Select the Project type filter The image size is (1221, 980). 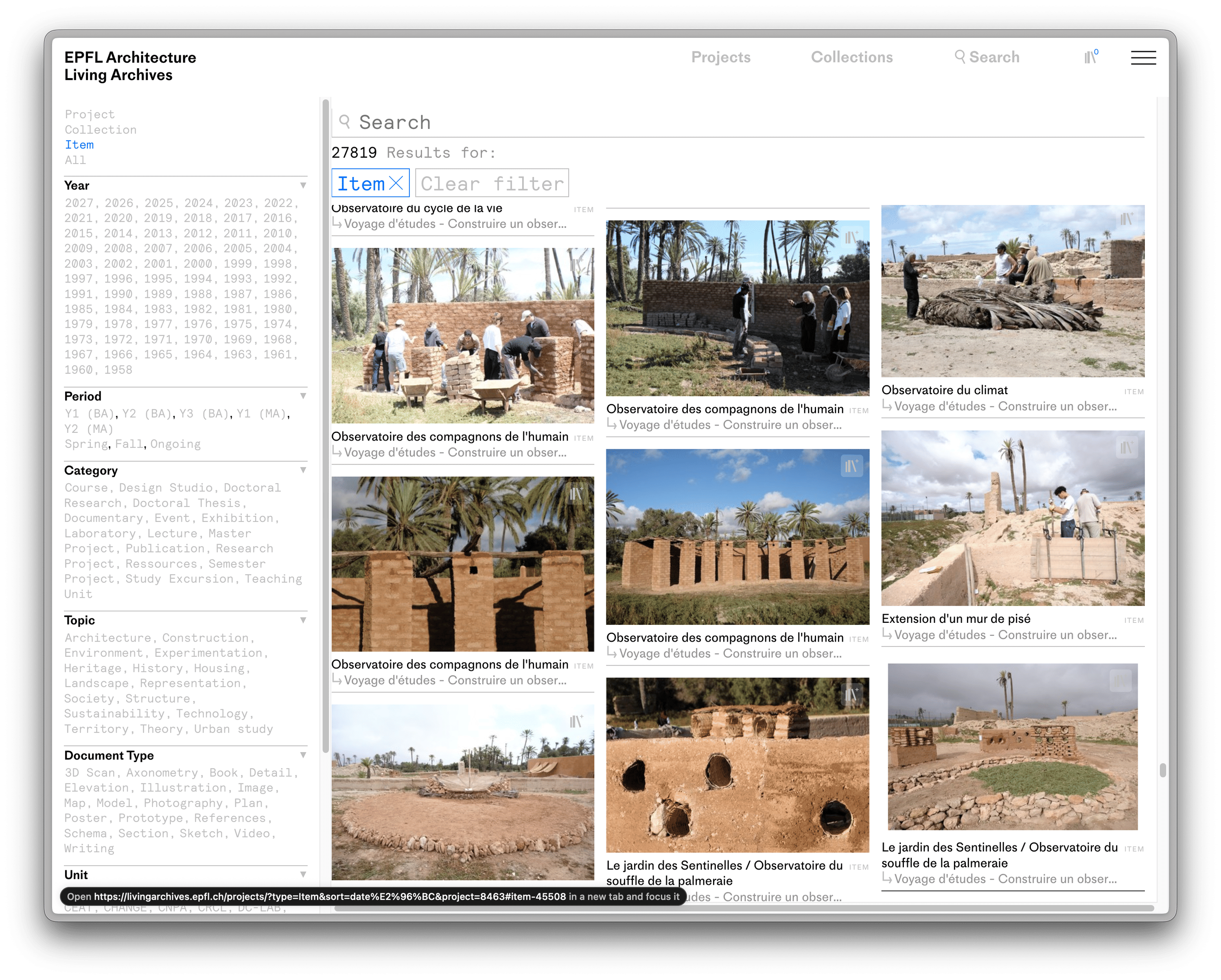coord(90,114)
